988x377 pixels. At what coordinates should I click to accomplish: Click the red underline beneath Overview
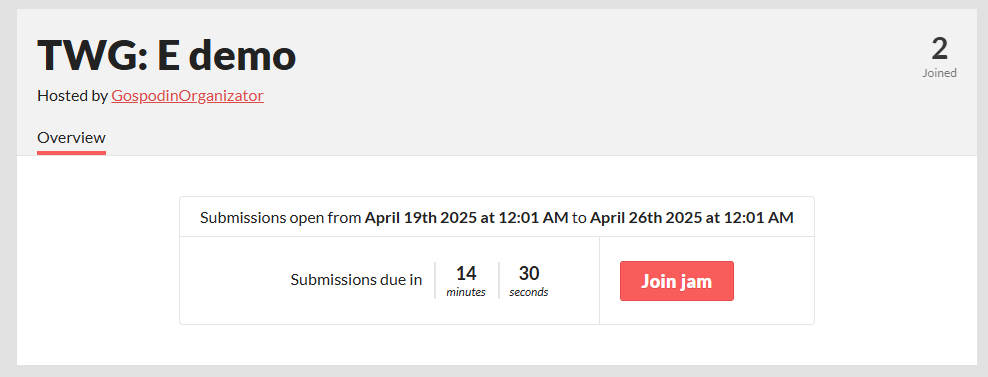pos(71,153)
